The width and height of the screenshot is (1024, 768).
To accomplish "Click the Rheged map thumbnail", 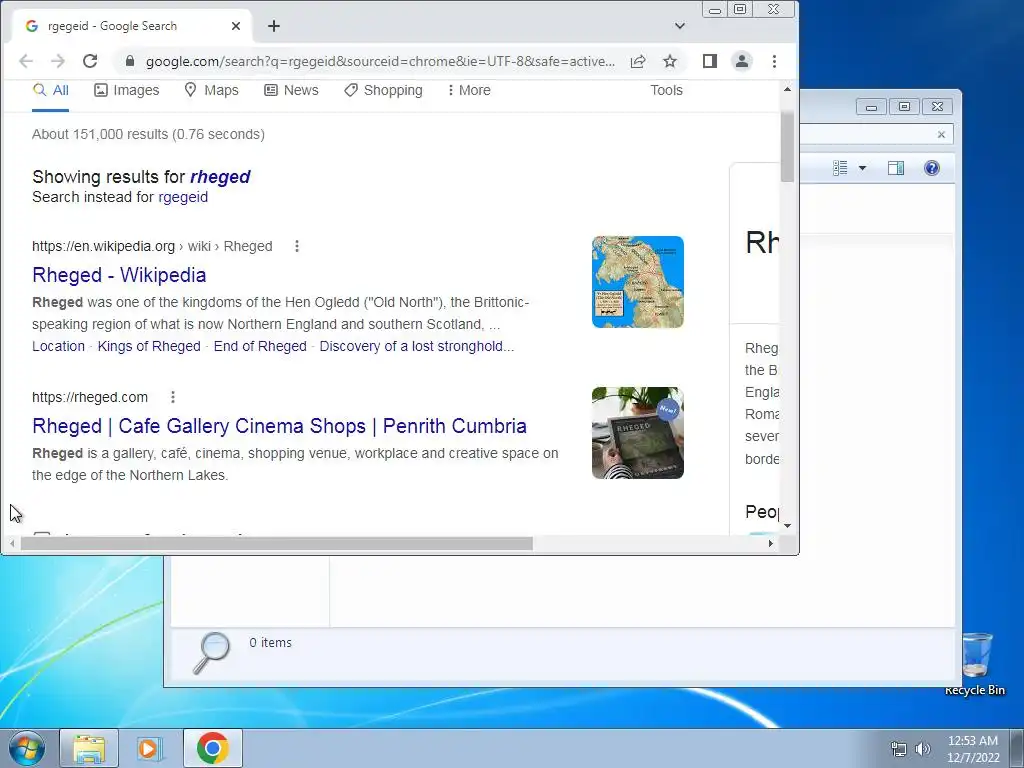I will coord(638,282).
